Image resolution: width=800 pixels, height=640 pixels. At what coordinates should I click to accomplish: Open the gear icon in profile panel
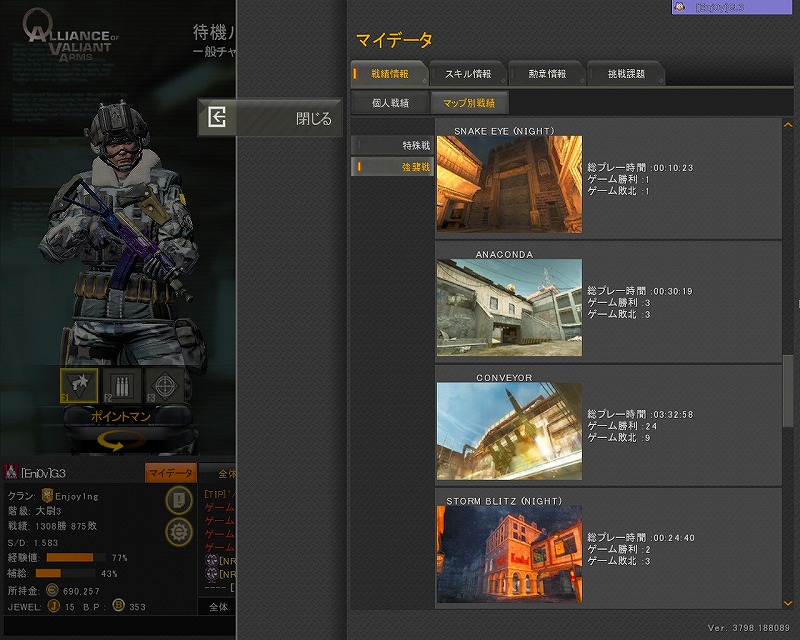point(179,531)
